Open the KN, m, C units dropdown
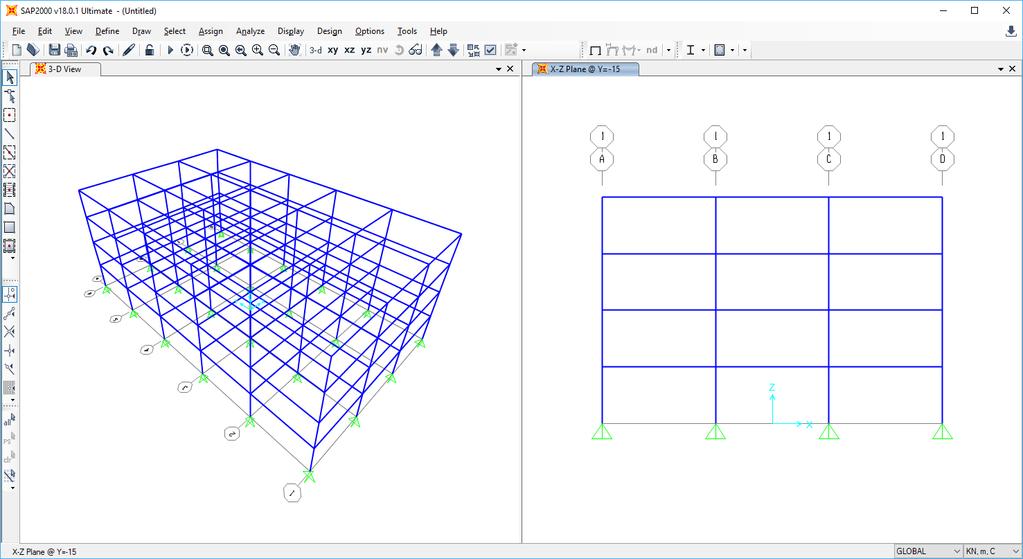This screenshot has height=559, width=1023. 992,551
